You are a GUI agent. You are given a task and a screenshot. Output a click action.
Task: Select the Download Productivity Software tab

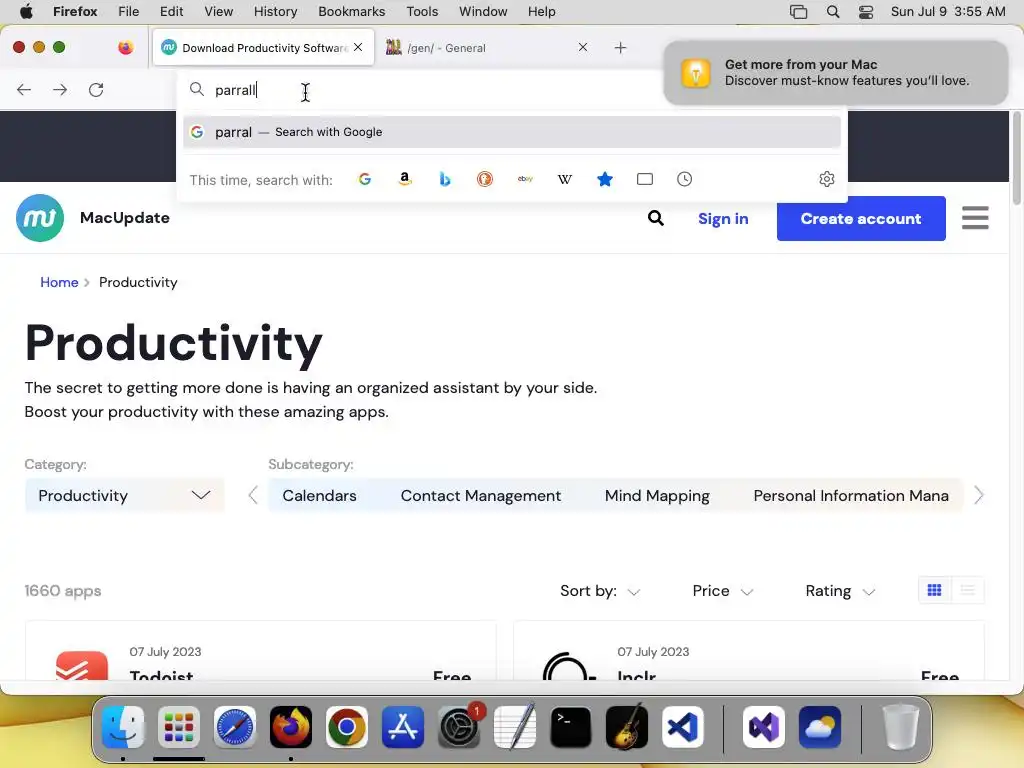pos(263,48)
